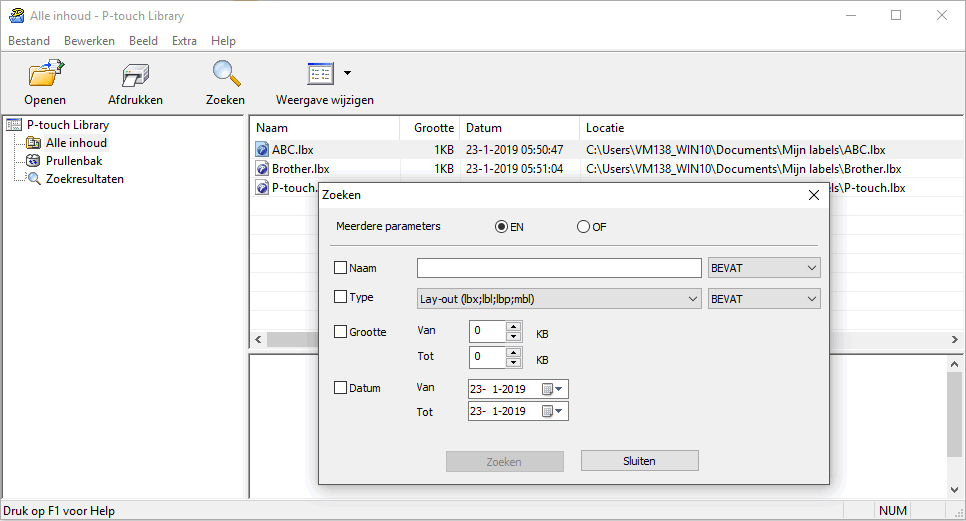
Task: Open the Datum Tot calendar dropdown
Action: [x=553, y=411]
